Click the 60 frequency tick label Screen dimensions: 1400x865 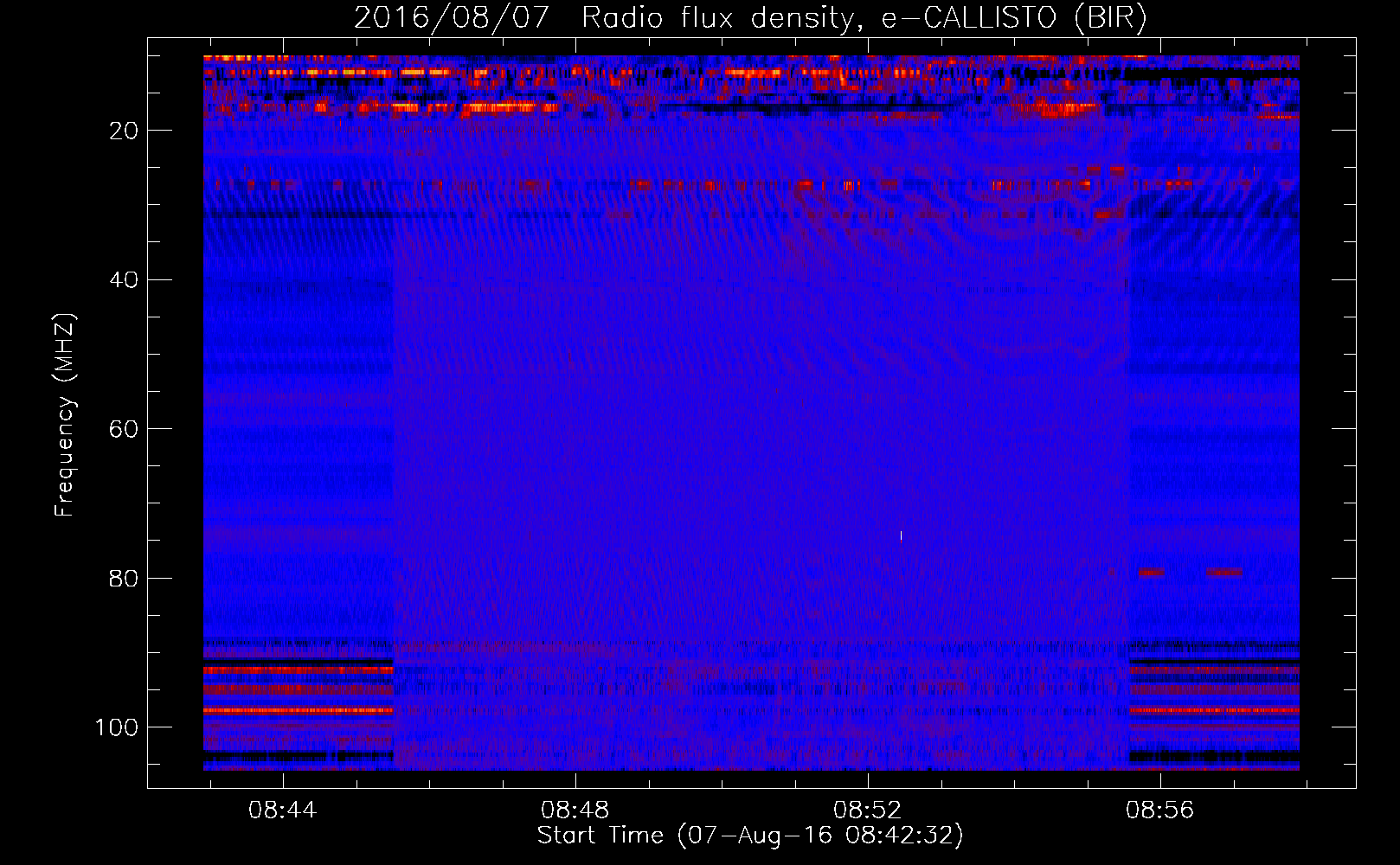(124, 429)
